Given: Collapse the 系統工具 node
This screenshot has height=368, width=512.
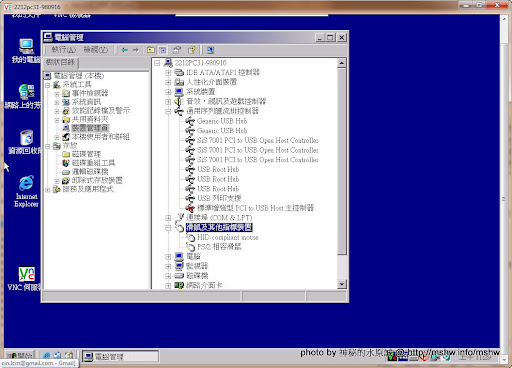Looking at the screenshot, I should coord(48,85).
